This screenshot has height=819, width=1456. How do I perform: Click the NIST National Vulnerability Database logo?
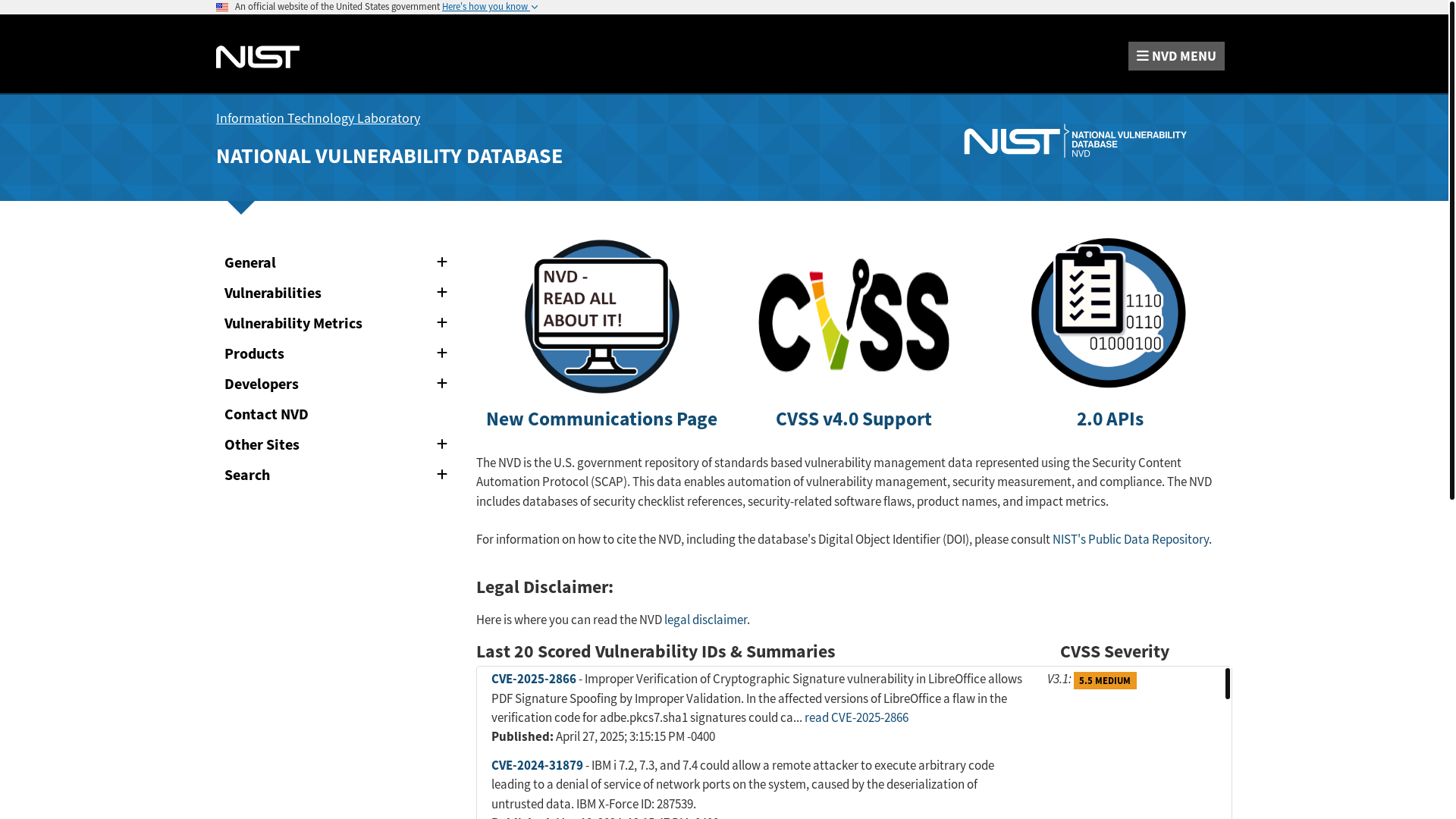[1075, 141]
